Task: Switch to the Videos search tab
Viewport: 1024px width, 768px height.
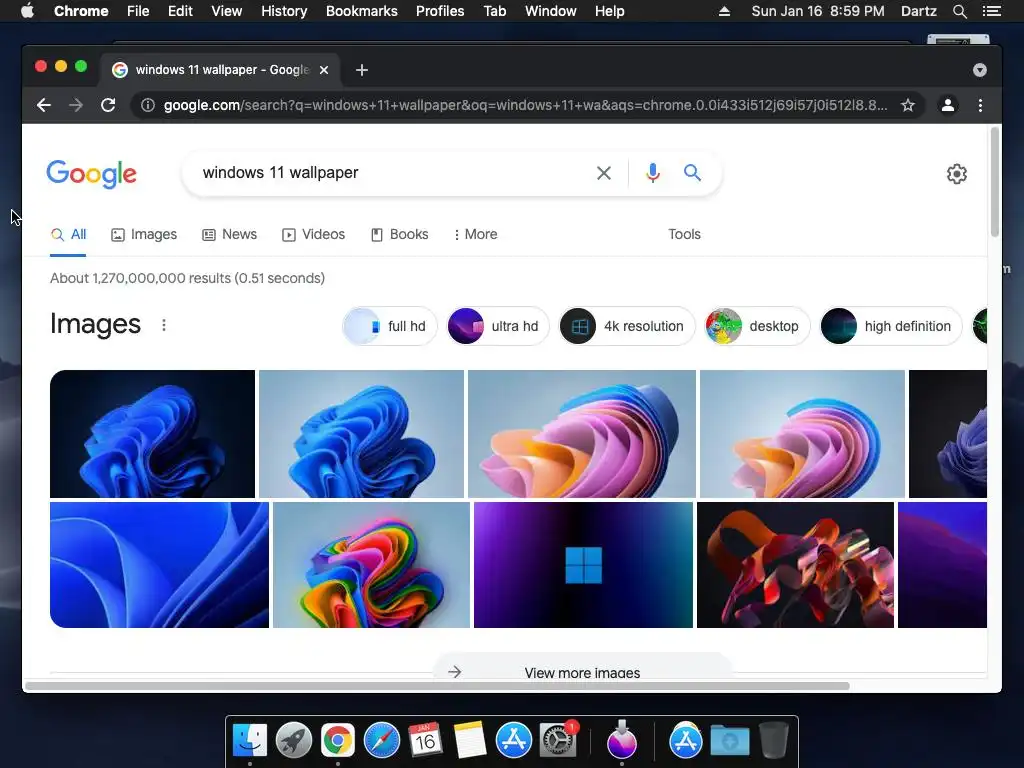Action: [x=313, y=234]
